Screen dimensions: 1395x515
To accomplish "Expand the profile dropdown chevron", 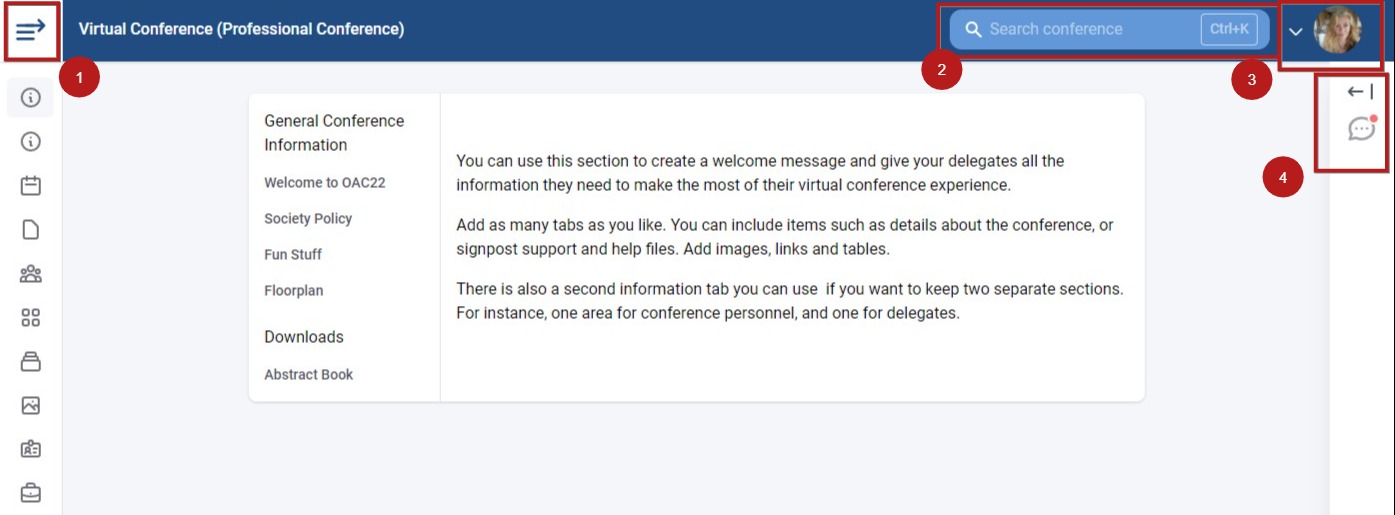I will (1295, 32).
